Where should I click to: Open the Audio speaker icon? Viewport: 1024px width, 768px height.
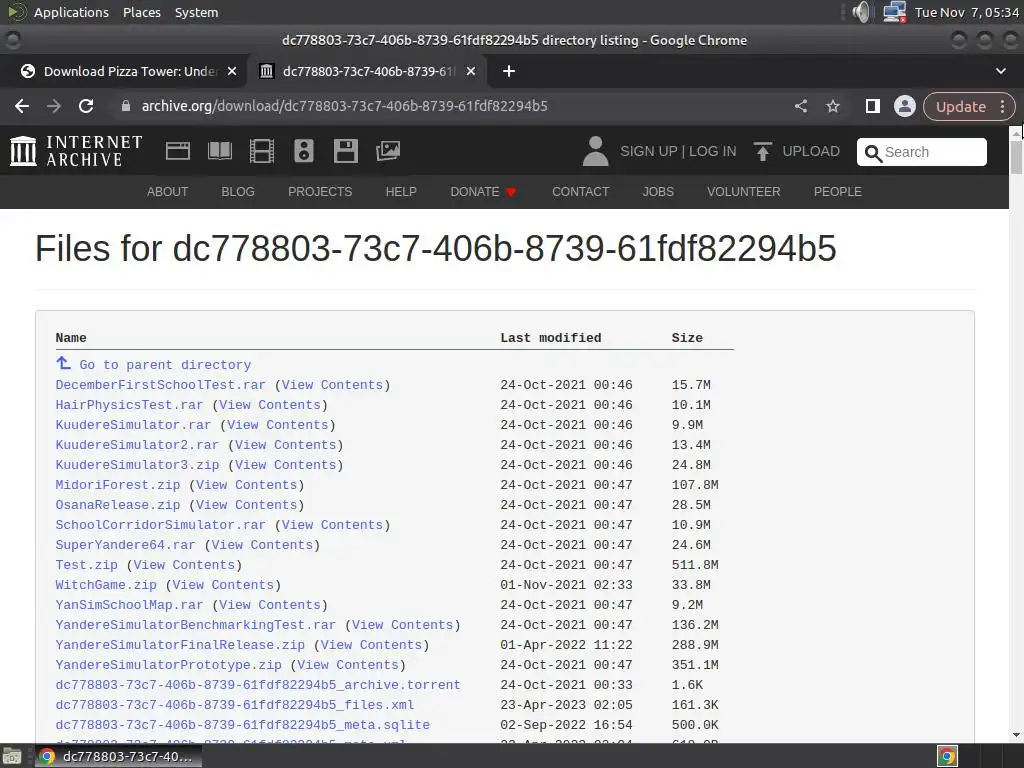click(304, 151)
